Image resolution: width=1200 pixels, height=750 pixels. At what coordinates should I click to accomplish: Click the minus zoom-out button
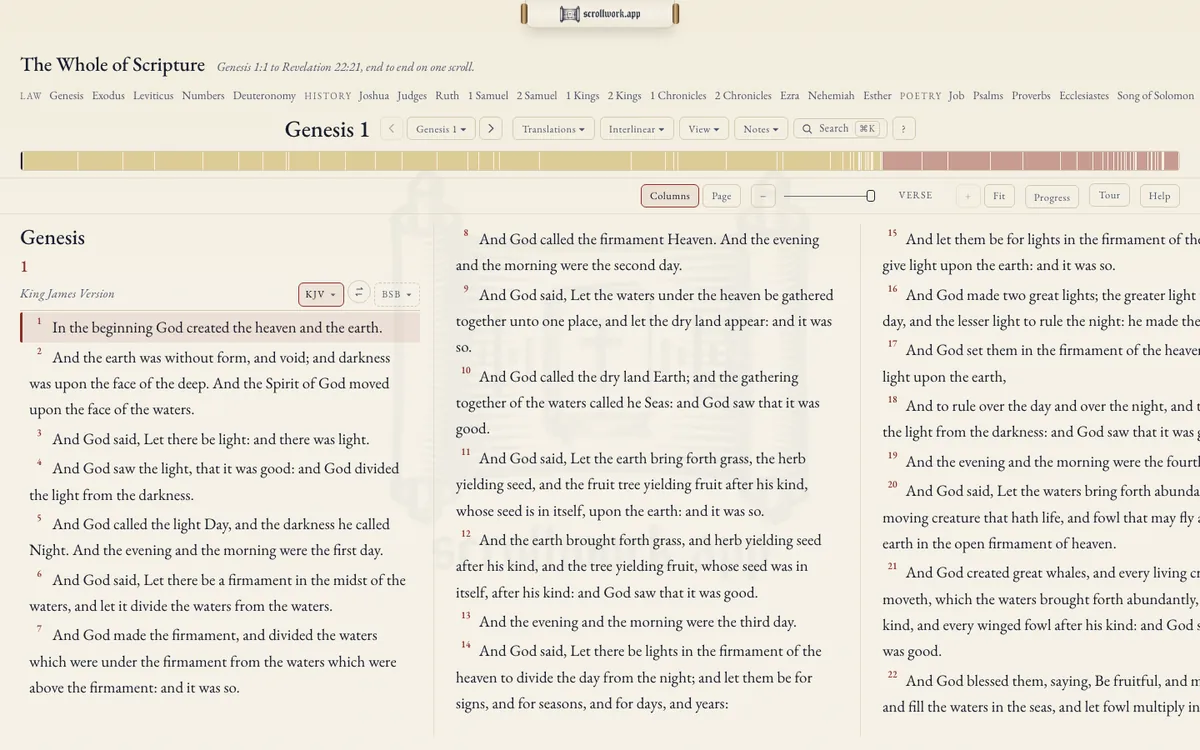(763, 196)
